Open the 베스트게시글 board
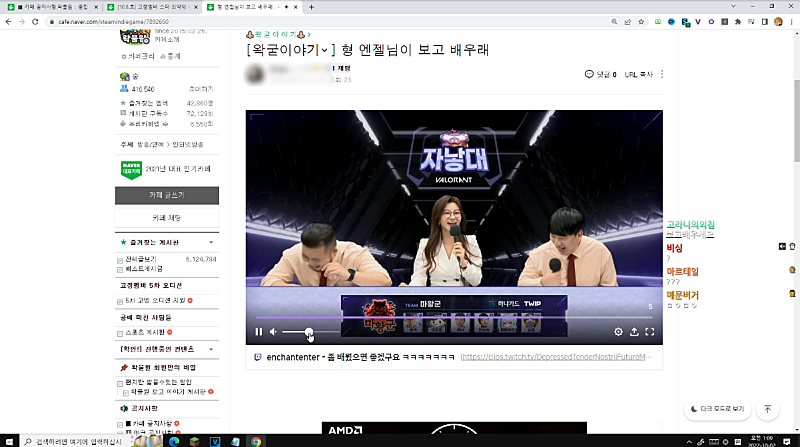 (144, 268)
